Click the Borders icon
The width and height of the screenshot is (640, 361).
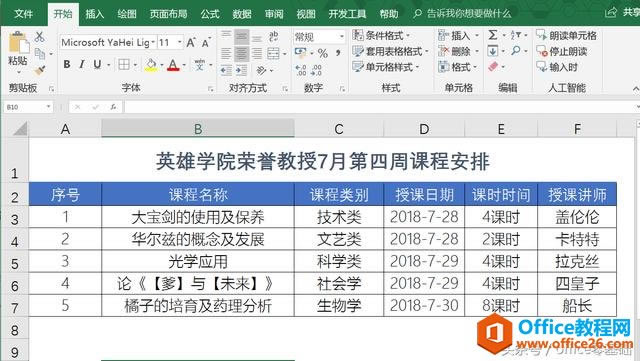tap(124, 64)
